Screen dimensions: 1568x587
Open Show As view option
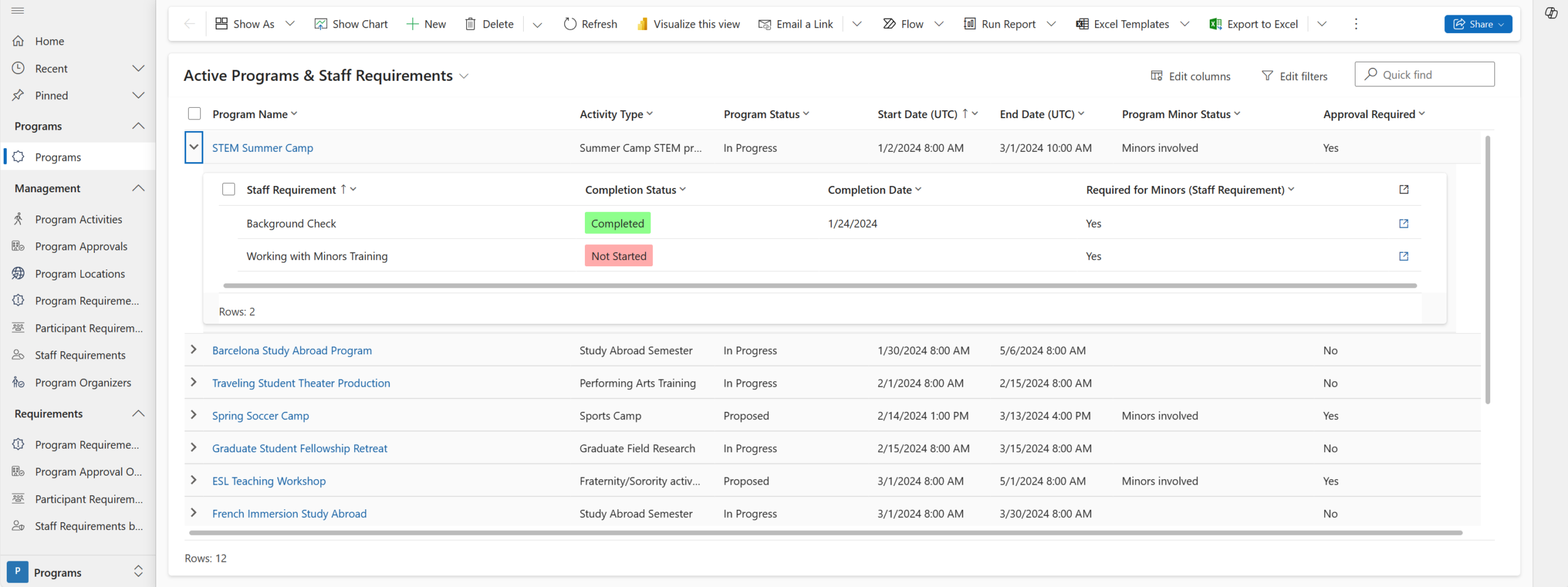[254, 24]
